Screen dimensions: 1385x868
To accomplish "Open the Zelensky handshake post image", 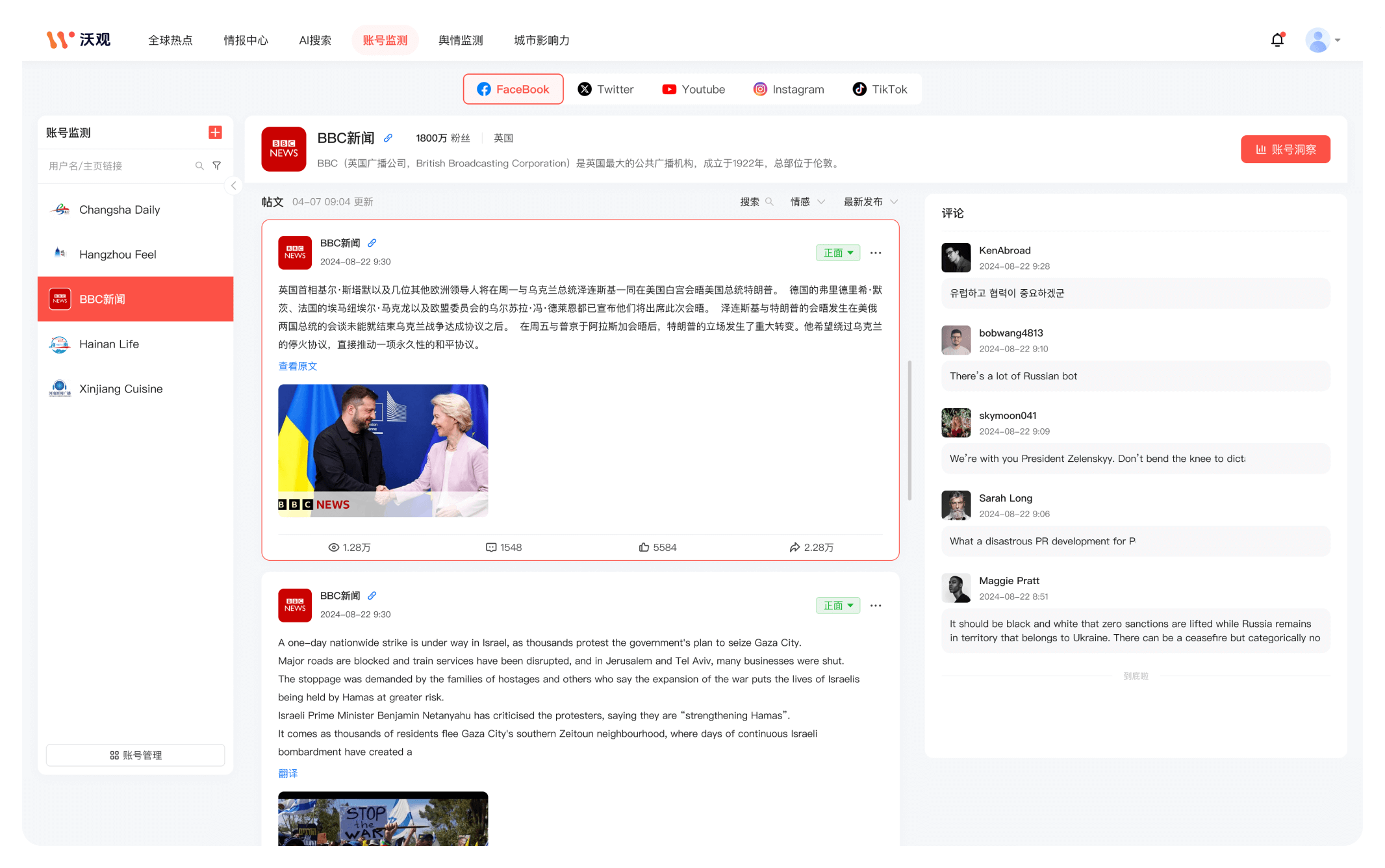I will pos(383,451).
